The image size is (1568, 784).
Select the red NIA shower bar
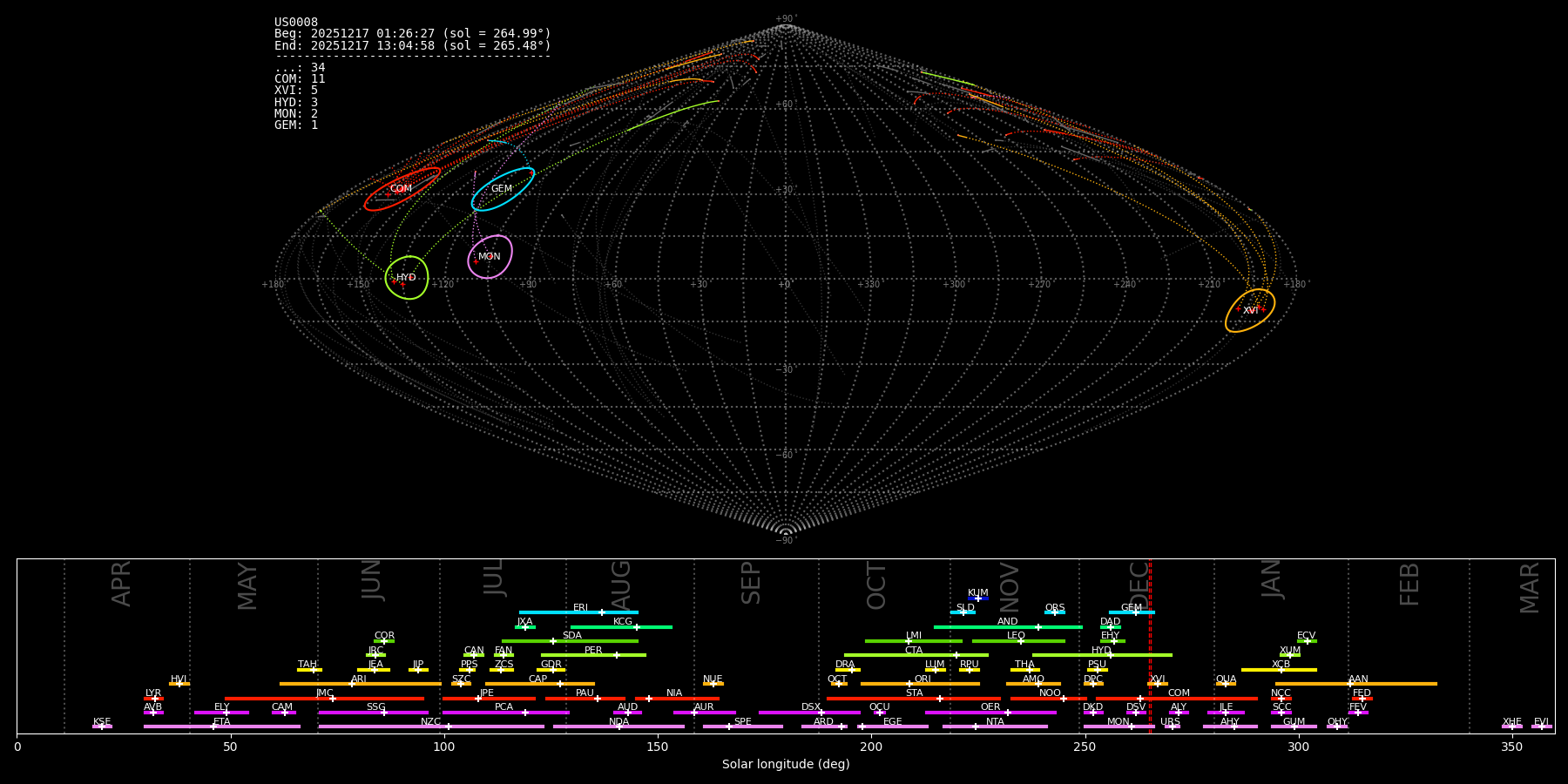coord(677,699)
